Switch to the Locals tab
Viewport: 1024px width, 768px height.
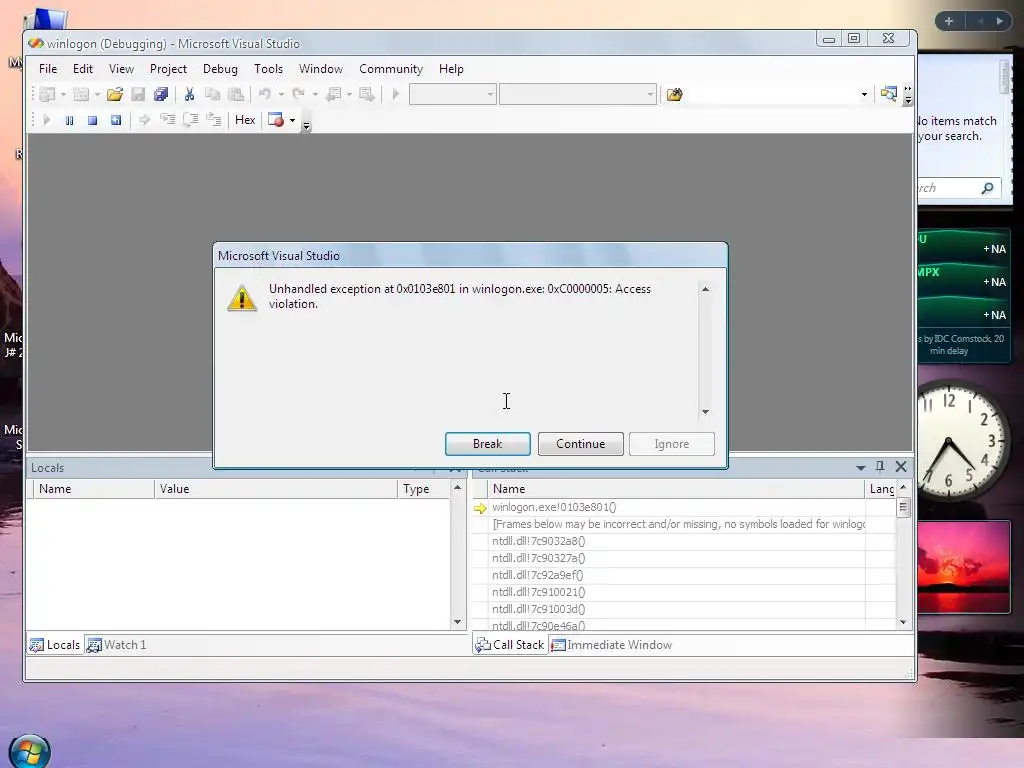(55, 645)
